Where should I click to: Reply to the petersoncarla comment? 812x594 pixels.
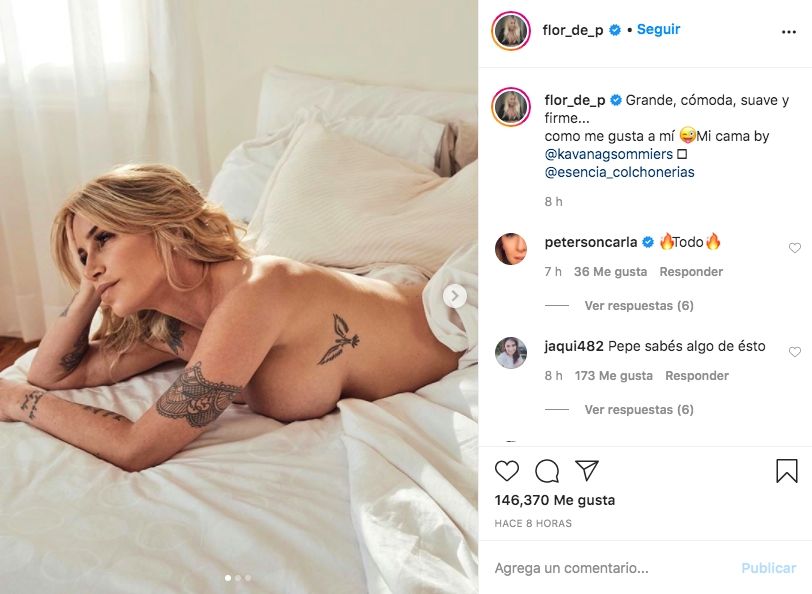click(x=691, y=272)
